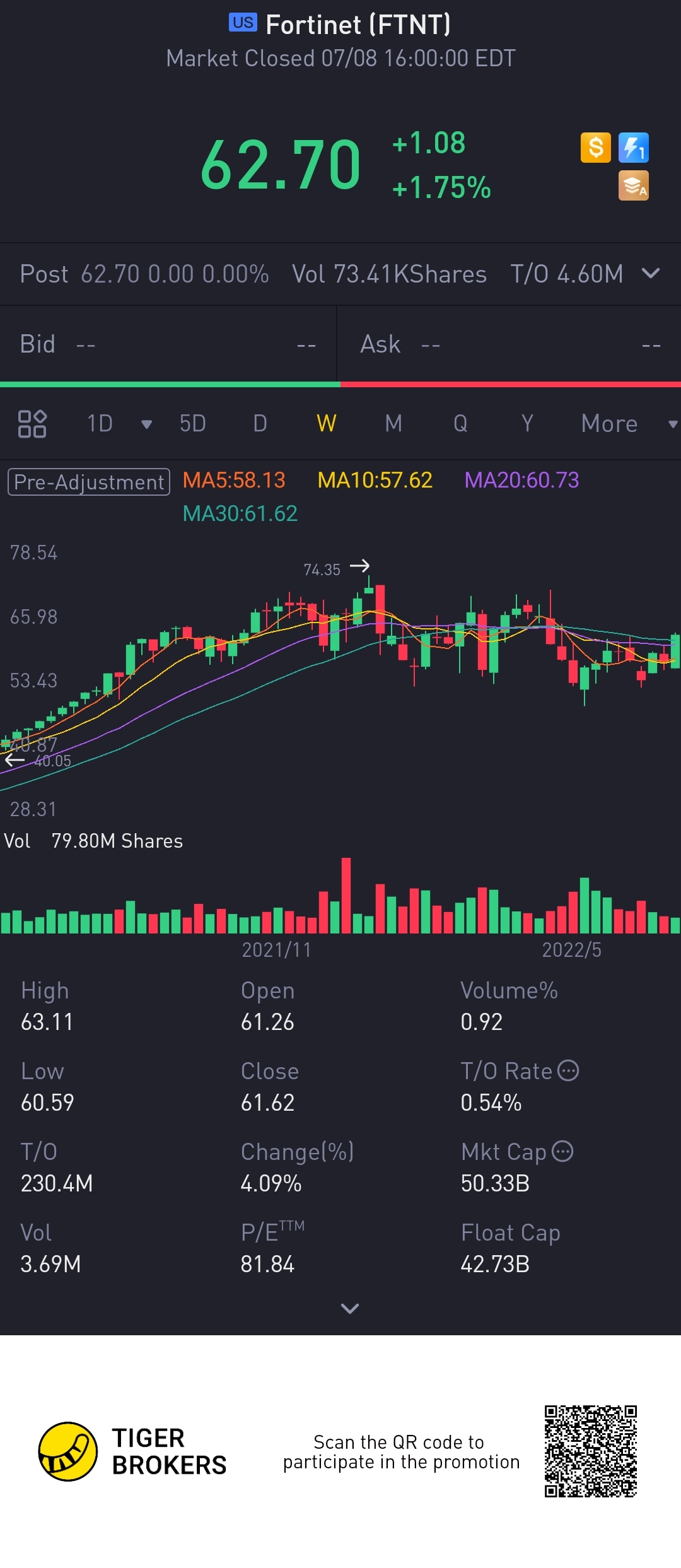Tap the US market flag badge
This screenshot has width=681, height=1568.
[243, 23]
